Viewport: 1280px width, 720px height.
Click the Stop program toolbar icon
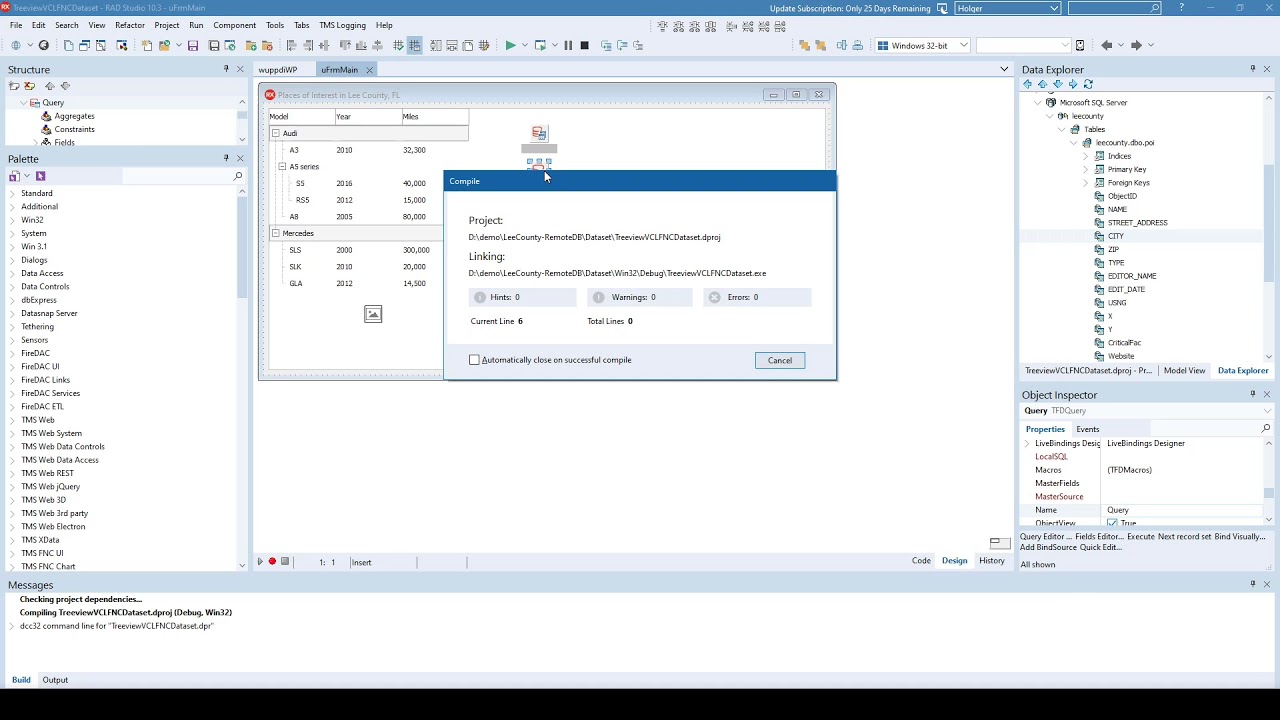point(585,45)
